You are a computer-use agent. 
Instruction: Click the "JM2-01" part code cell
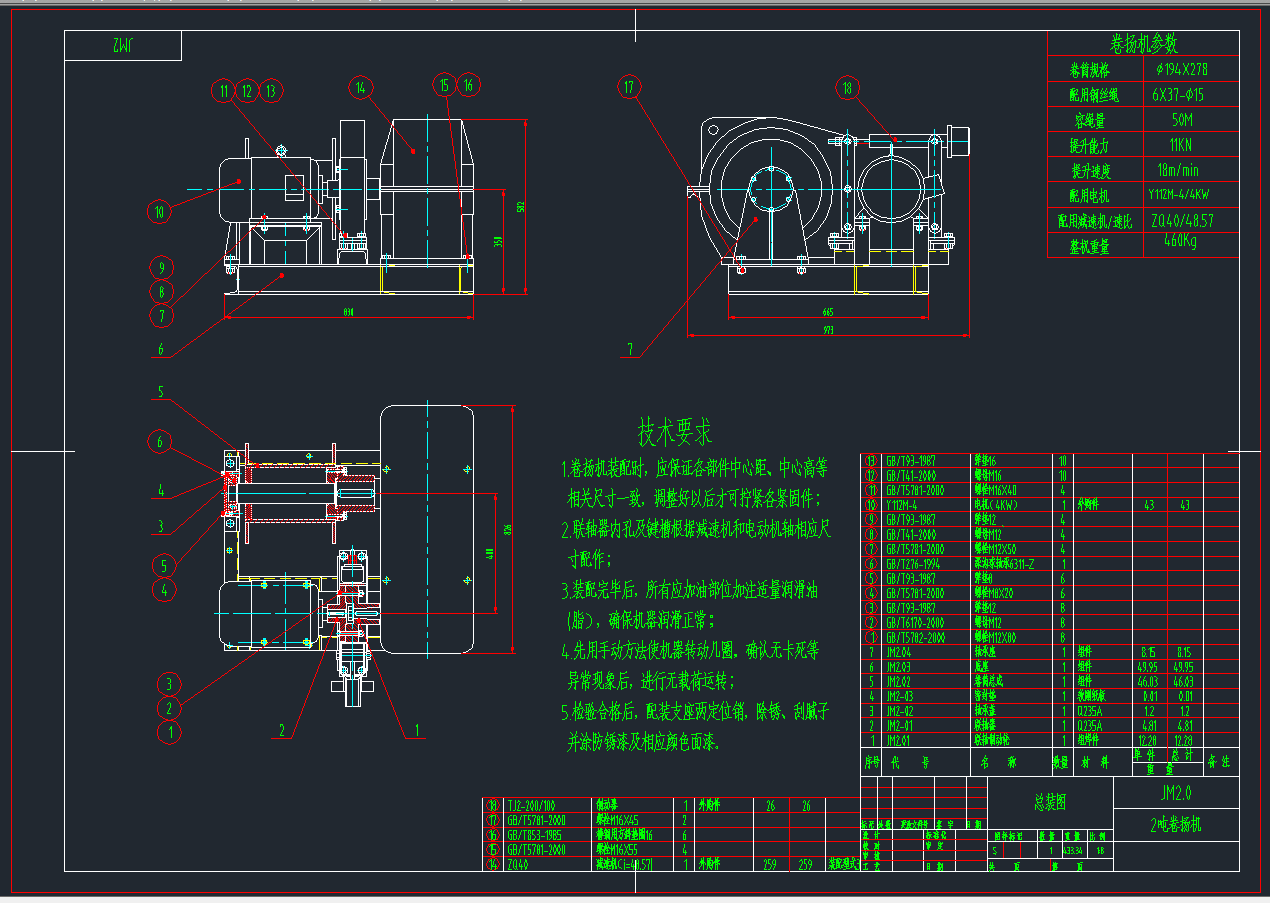click(900, 725)
